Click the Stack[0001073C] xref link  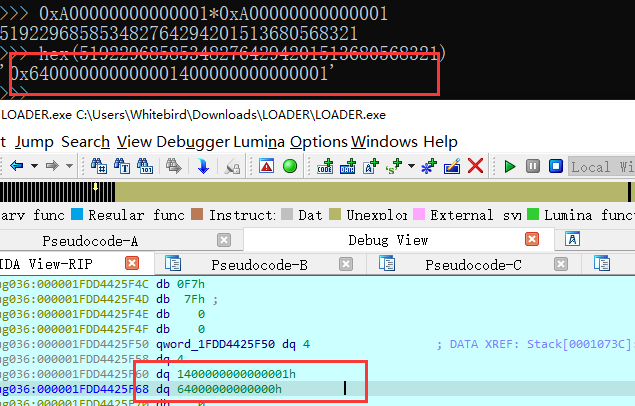pyautogui.click(x=580, y=344)
